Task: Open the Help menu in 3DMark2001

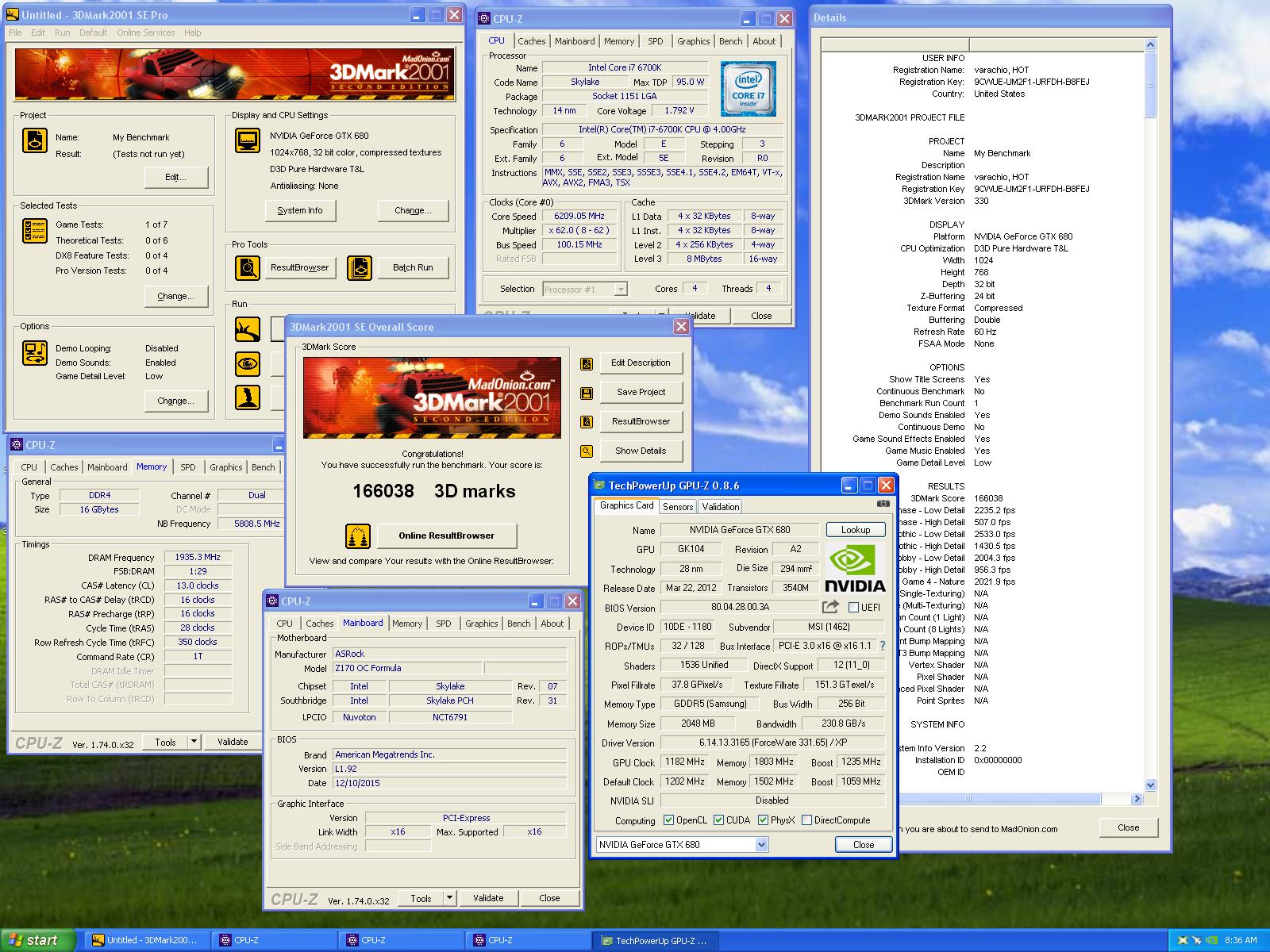Action: [193, 33]
